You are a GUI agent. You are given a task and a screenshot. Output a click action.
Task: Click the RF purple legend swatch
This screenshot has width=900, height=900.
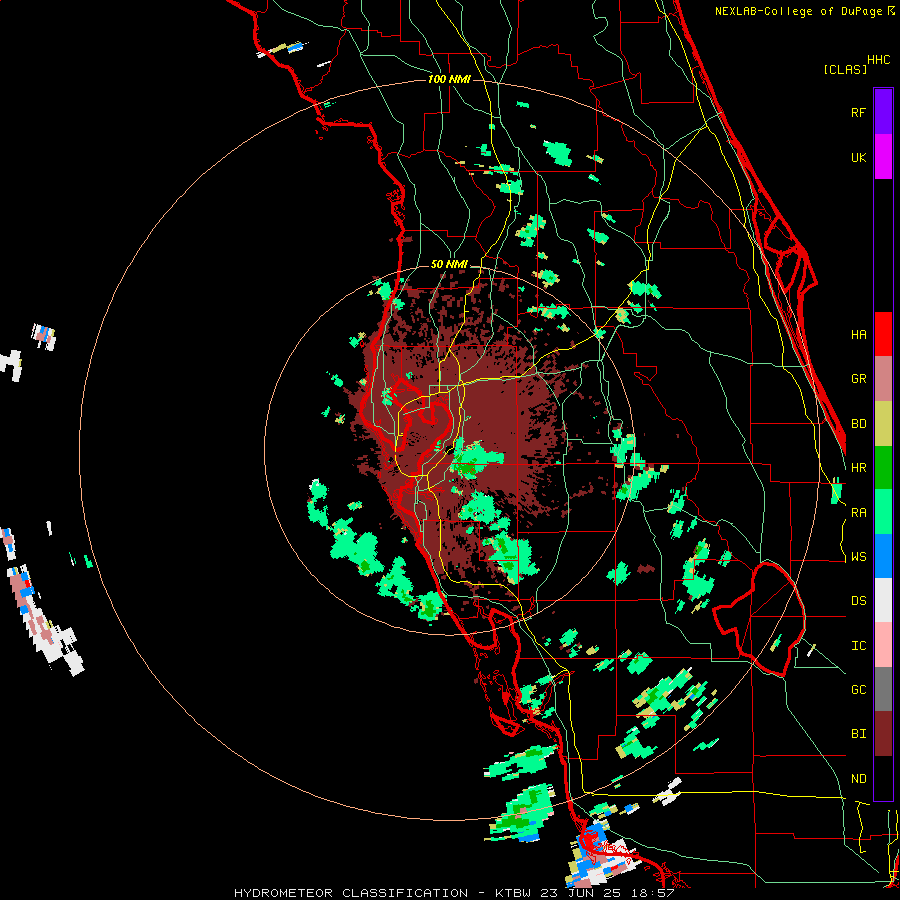pos(883,112)
